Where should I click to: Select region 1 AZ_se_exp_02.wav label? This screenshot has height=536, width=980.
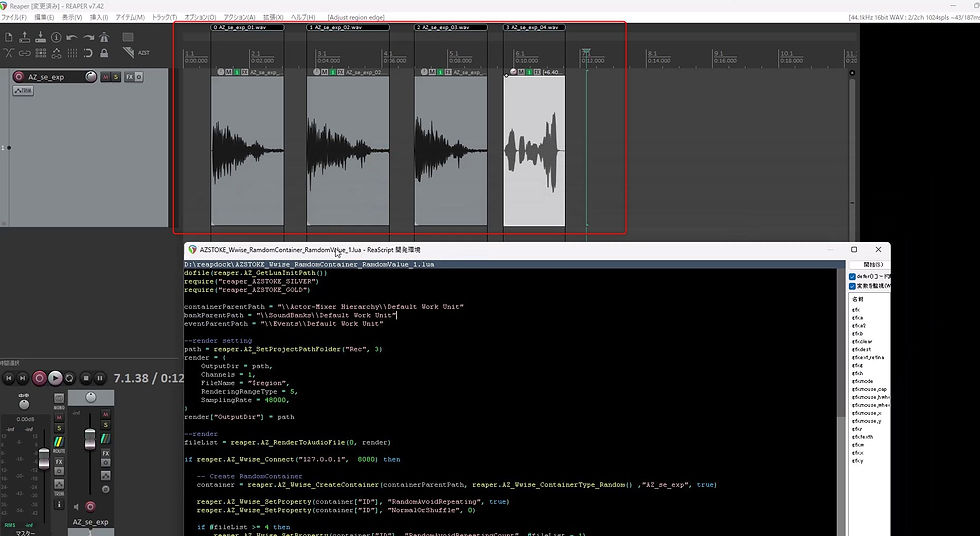coord(348,27)
